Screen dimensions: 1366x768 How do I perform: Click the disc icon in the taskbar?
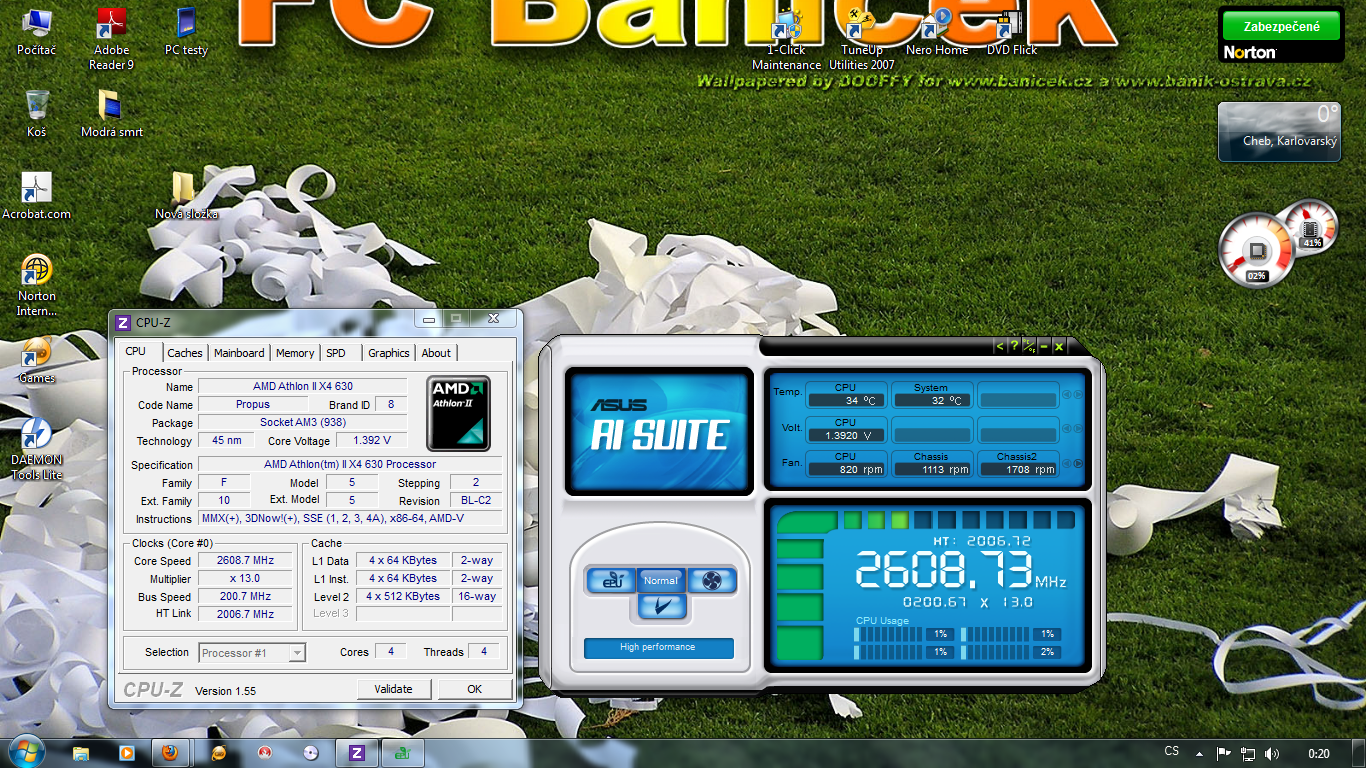[x=311, y=753]
